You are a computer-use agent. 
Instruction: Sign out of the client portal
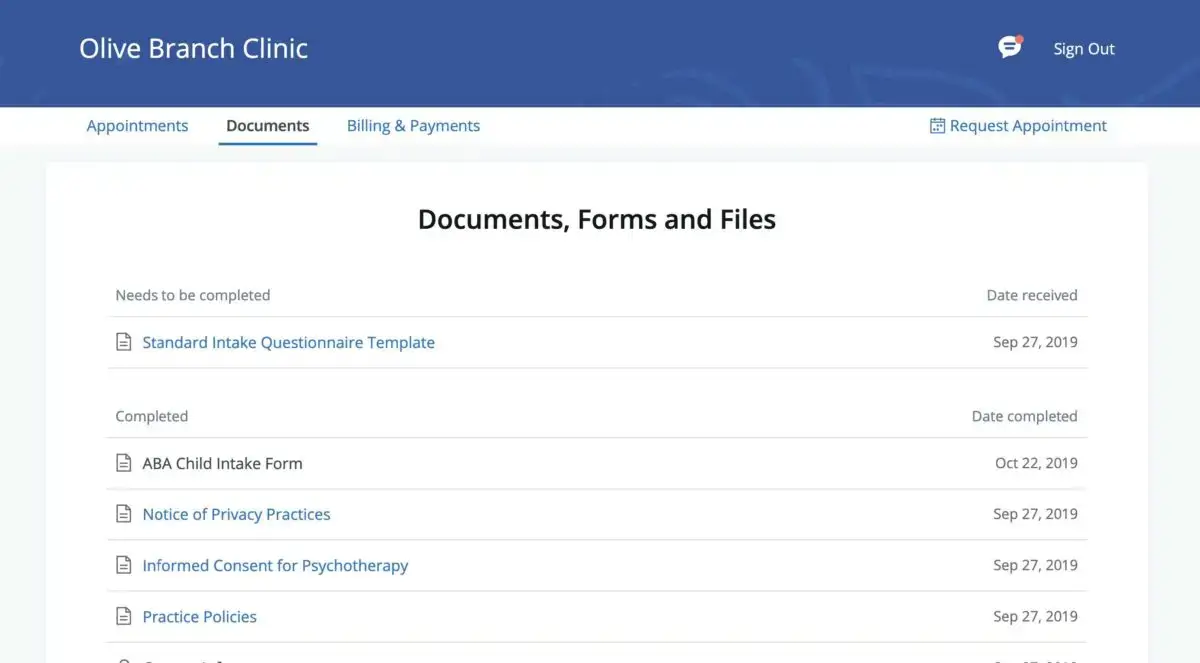(x=1083, y=49)
